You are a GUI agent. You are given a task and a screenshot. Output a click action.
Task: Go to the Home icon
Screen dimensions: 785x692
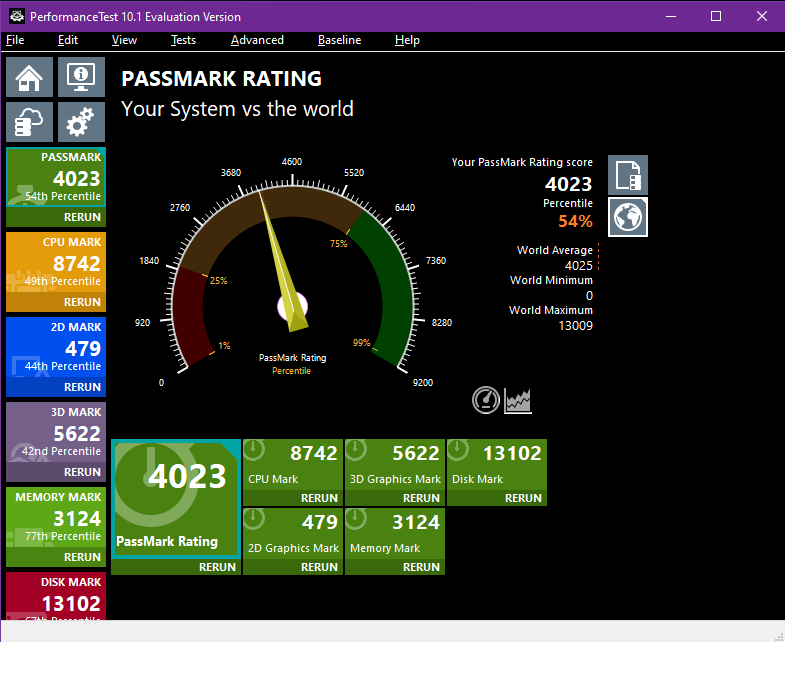[29, 77]
